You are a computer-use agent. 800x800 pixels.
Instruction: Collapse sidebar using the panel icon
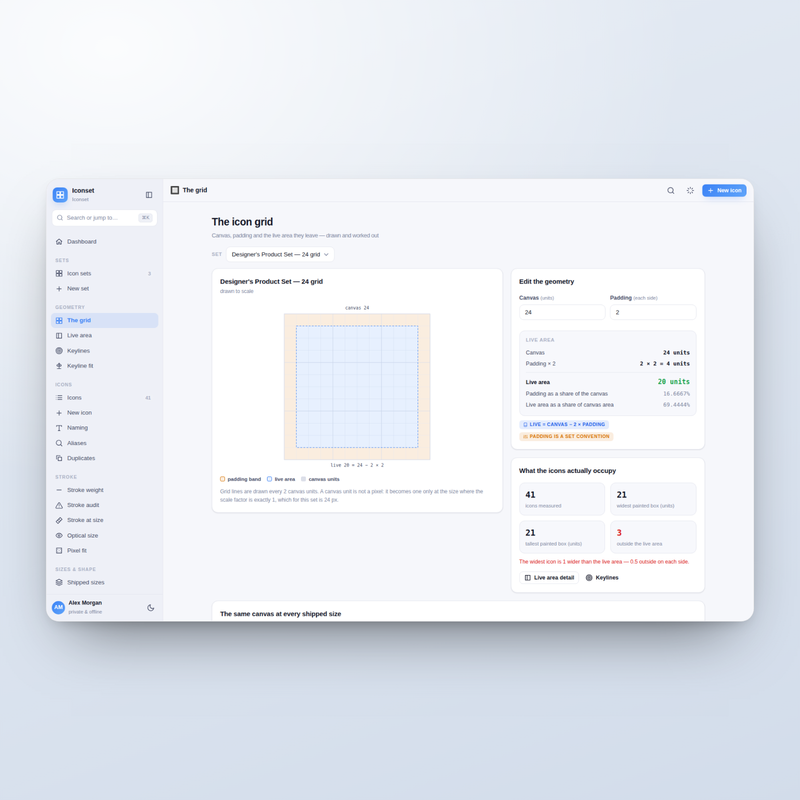click(x=149, y=195)
